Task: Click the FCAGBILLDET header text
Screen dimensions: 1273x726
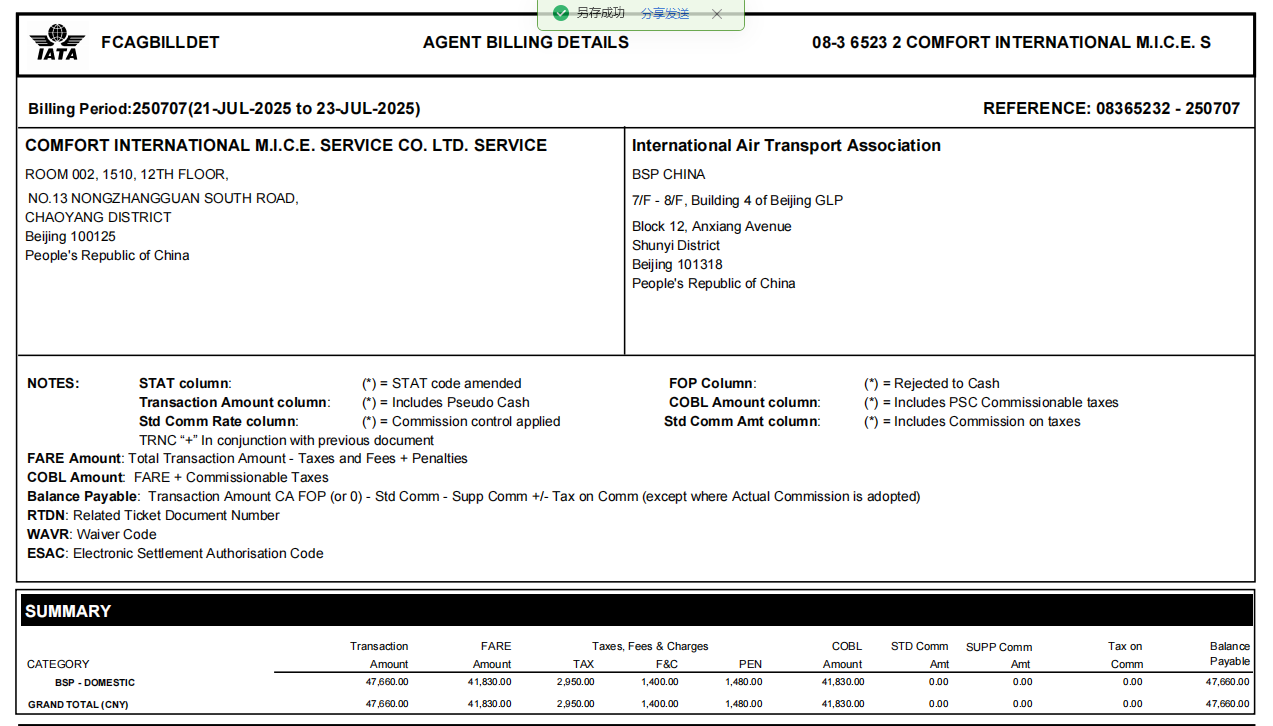Action: coord(160,43)
